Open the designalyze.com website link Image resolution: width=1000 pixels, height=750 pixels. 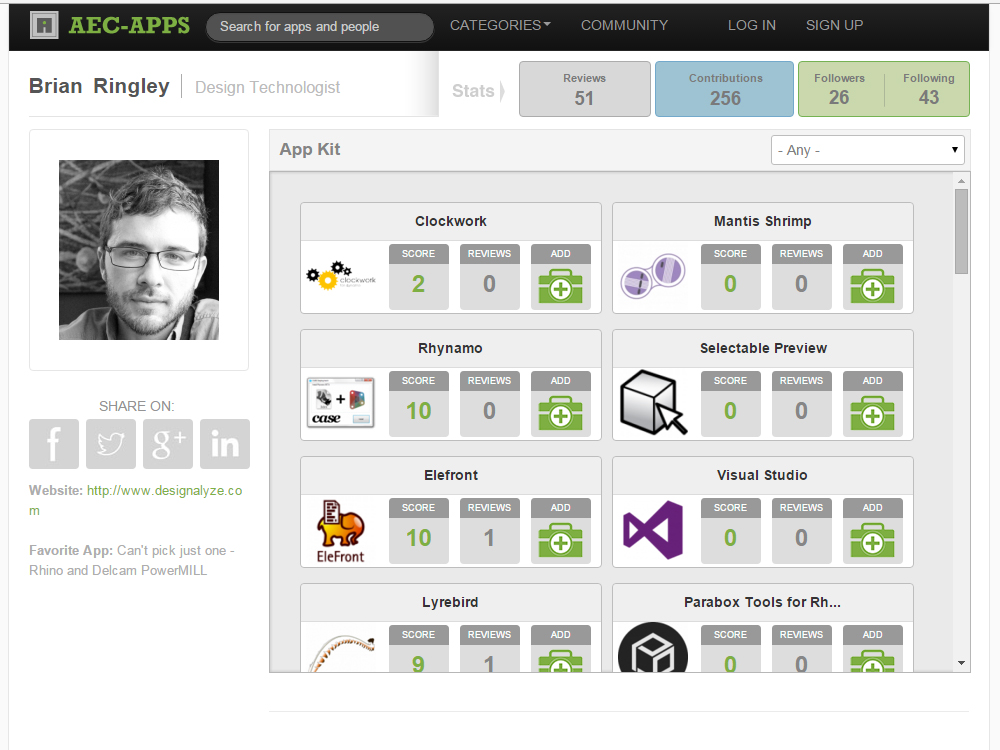[136, 500]
